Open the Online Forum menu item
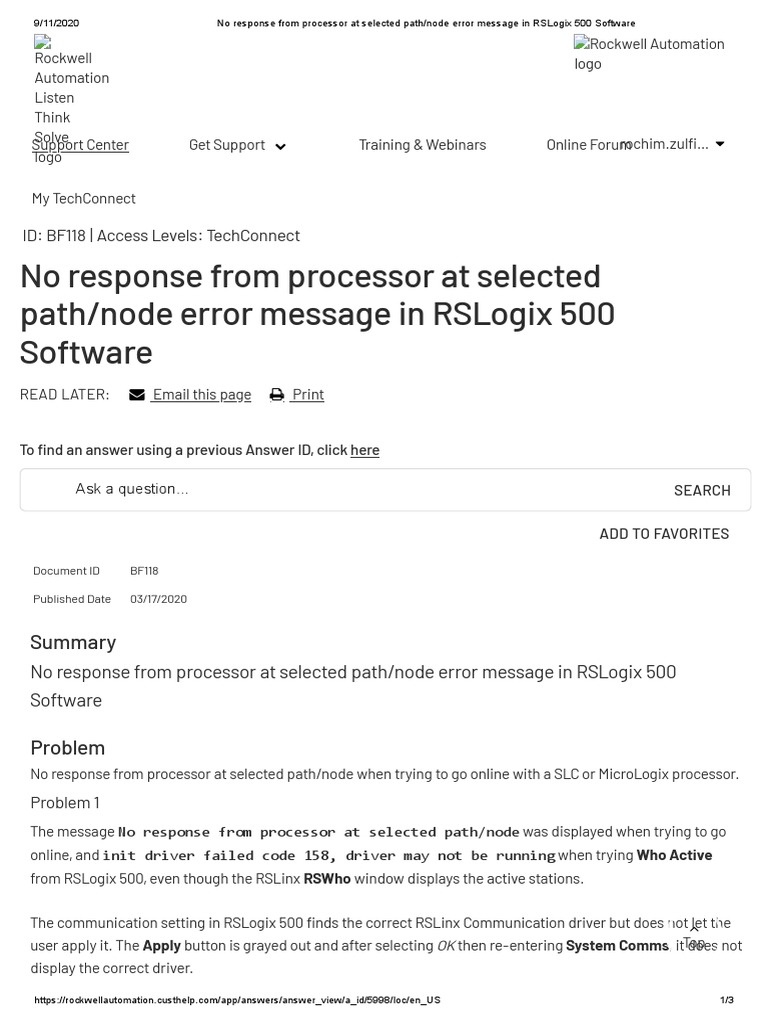Screen dimensions: 768x1024 582,145
